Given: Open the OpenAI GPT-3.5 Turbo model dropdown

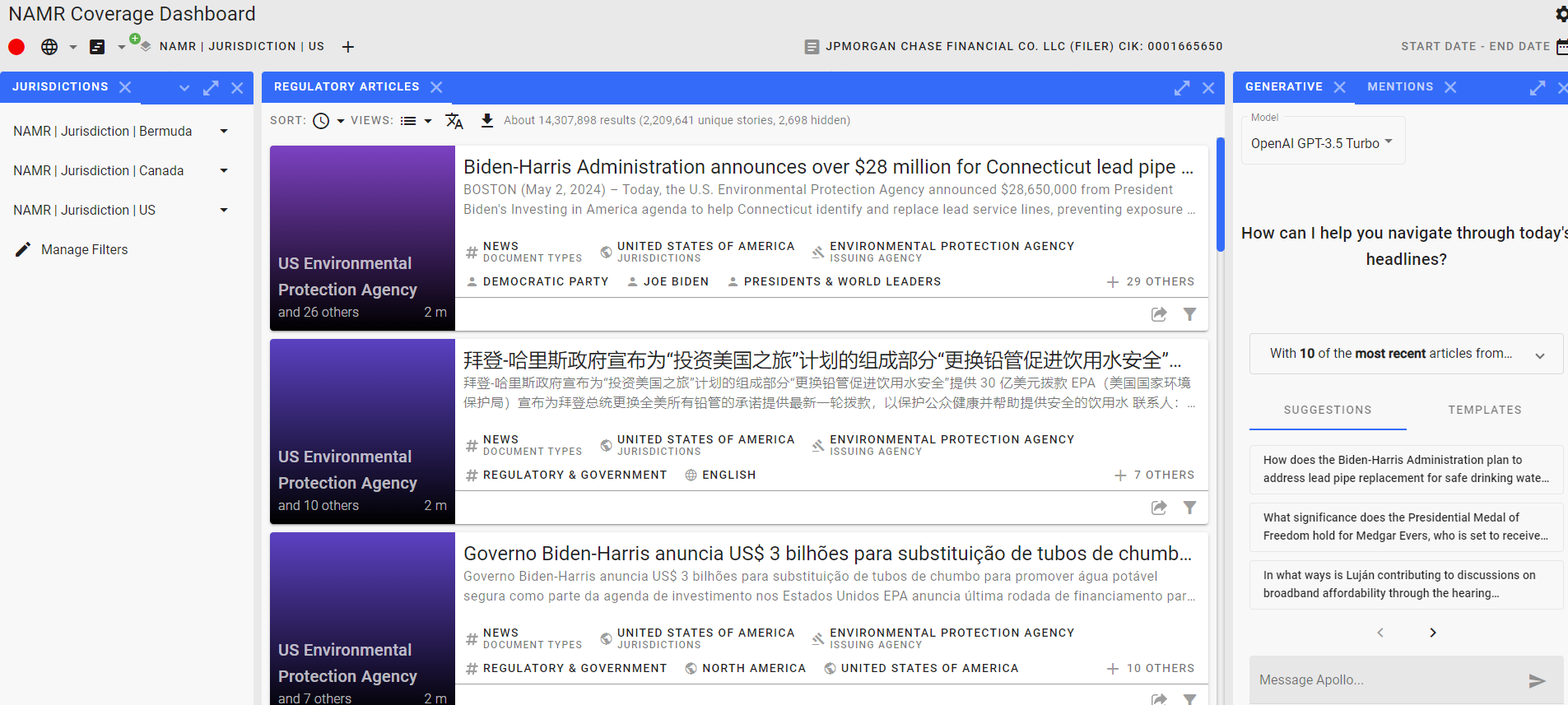Looking at the screenshot, I should point(1323,141).
